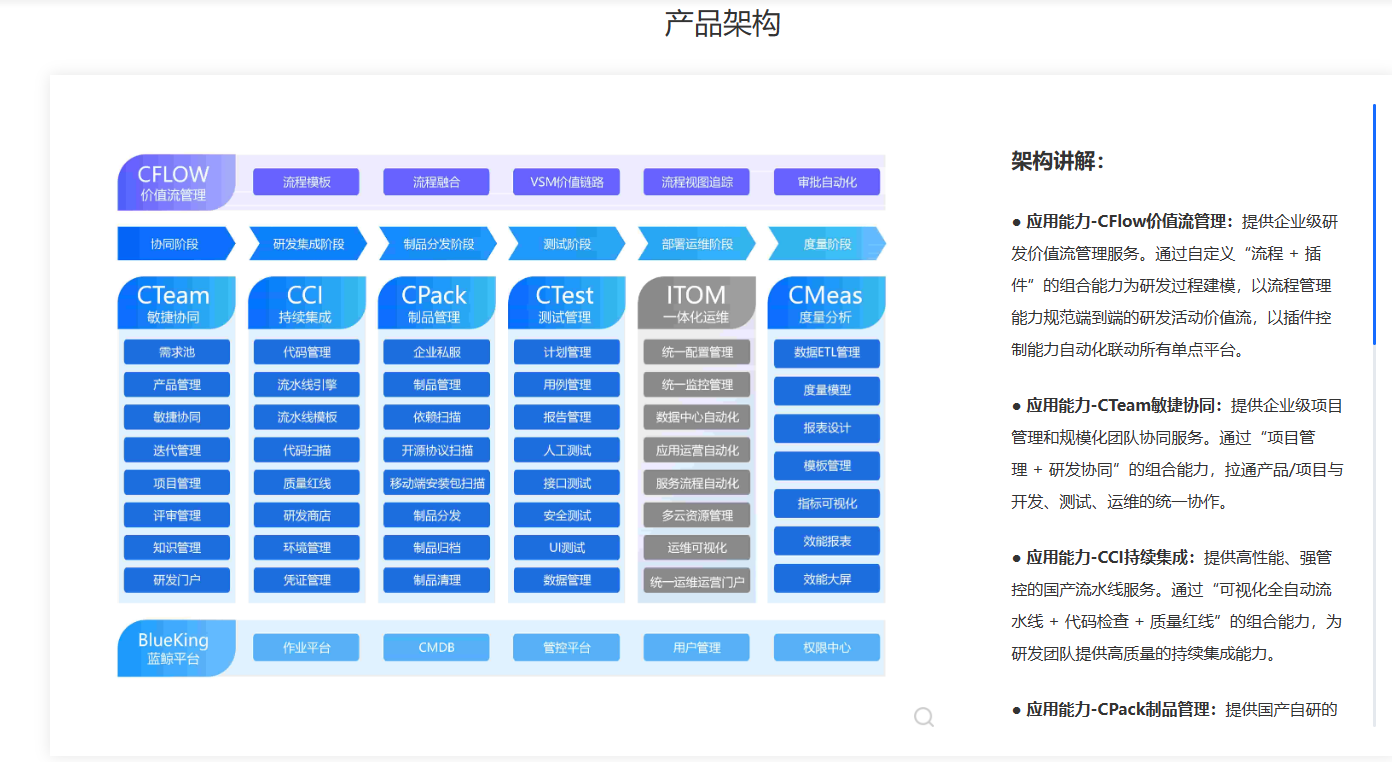
Task: Select the 产品管理 item
Action: [177, 385]
